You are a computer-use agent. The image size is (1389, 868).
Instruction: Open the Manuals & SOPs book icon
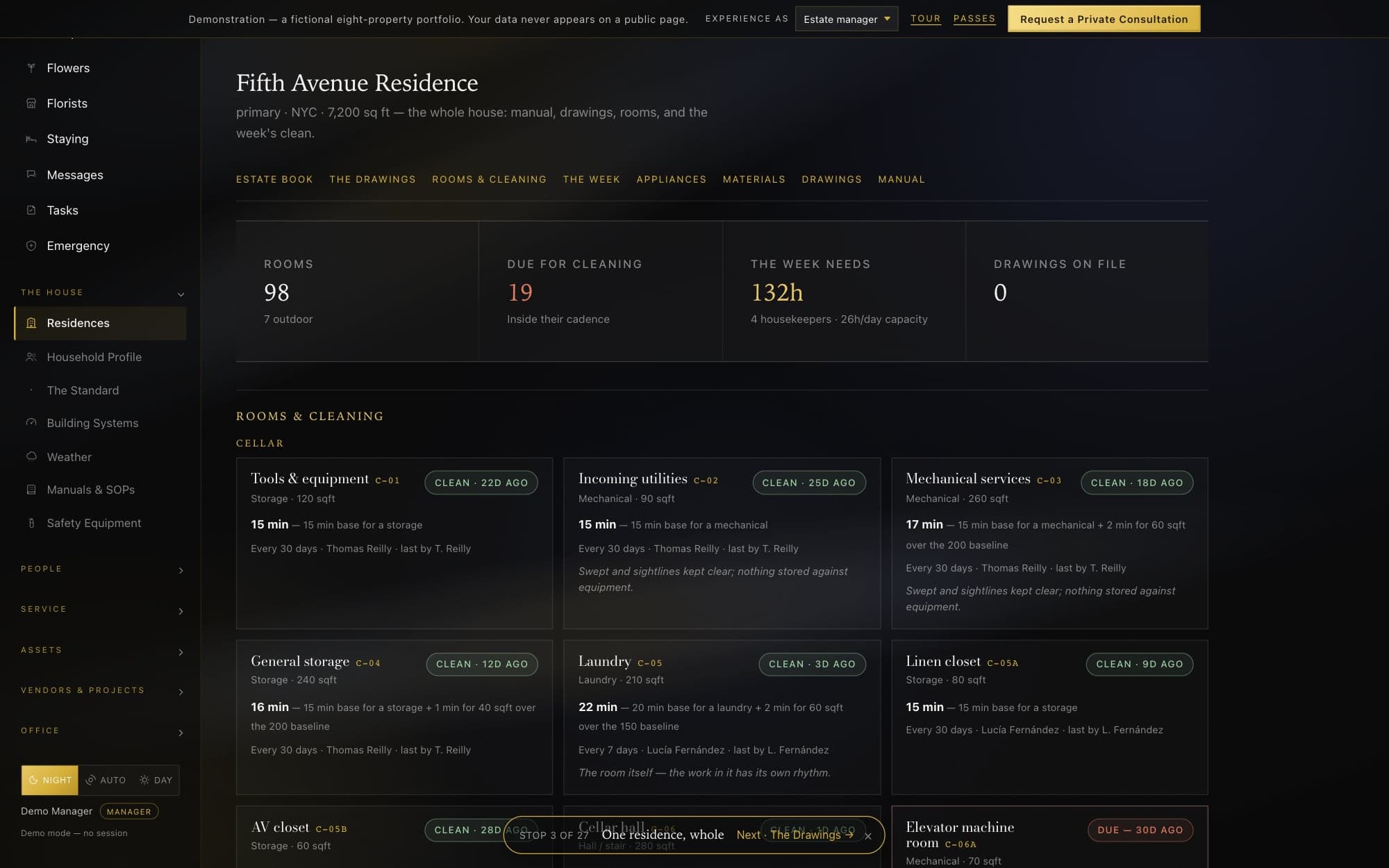31,490
